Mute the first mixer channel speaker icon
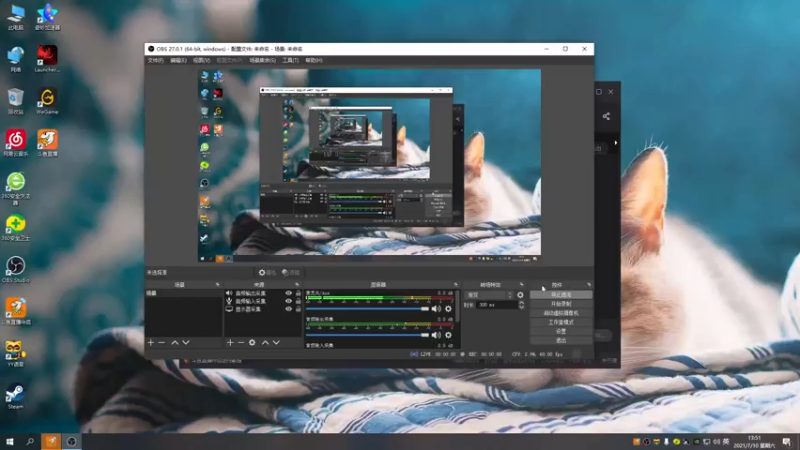This screenshot has width=800, height=450. (436, 309)
